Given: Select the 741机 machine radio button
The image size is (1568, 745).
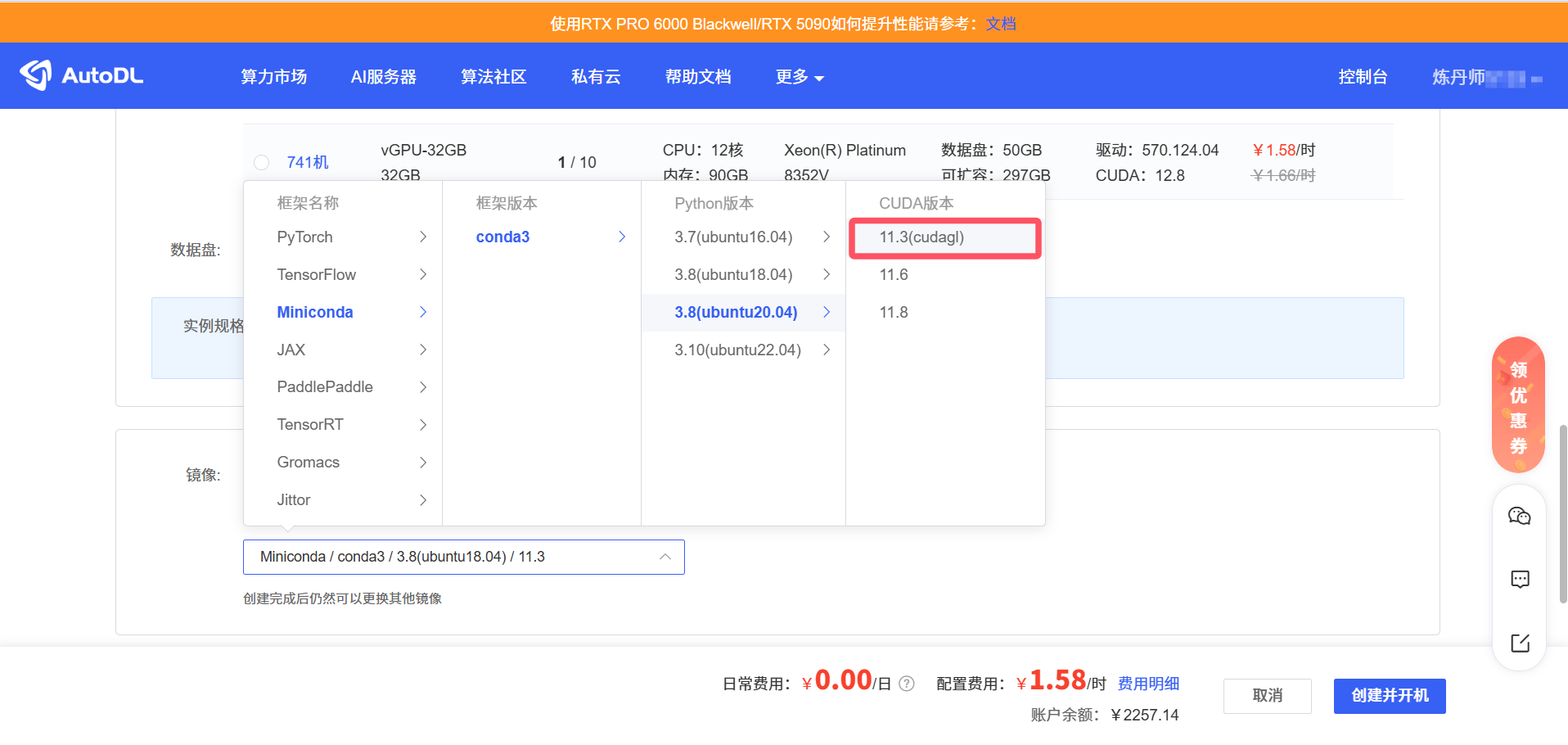Looking at the screenshot, I should [x=261, y=162].
